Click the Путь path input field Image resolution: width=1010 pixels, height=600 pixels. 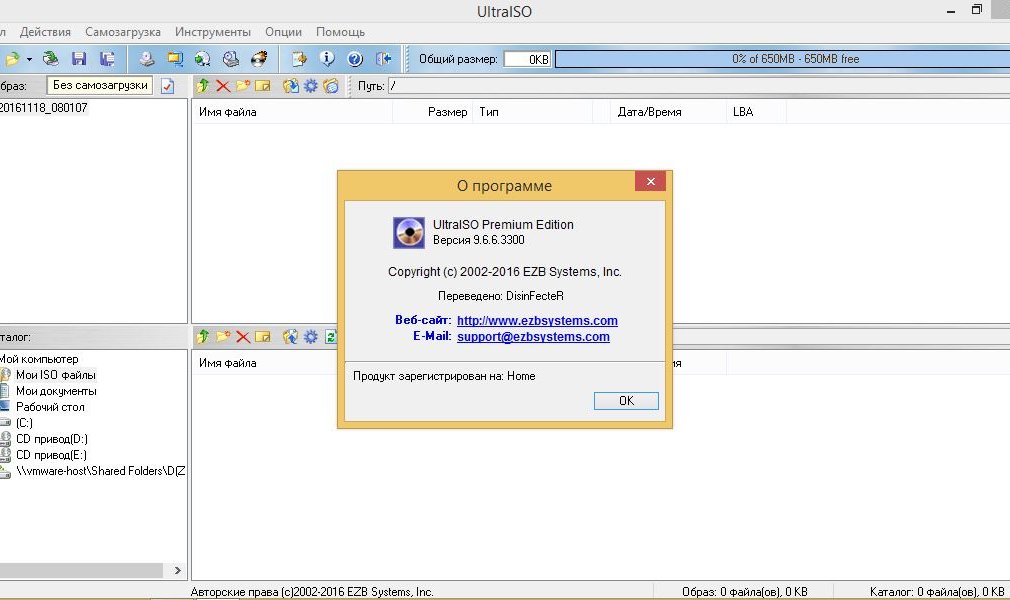pyautogui.click(x=699, y=86)
